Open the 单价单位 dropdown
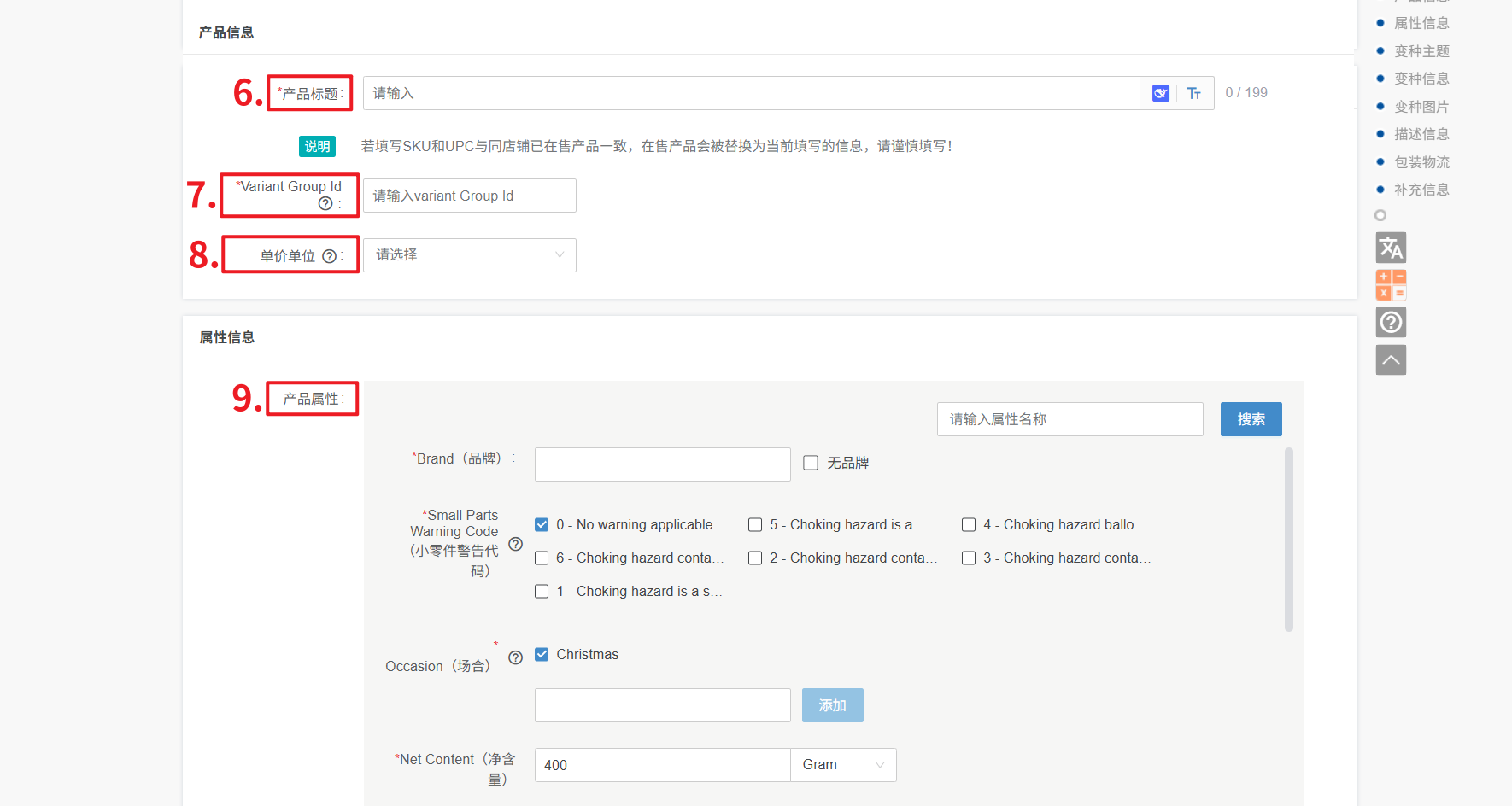Screen dimensions: 1512x806 [x=469, y=255]
